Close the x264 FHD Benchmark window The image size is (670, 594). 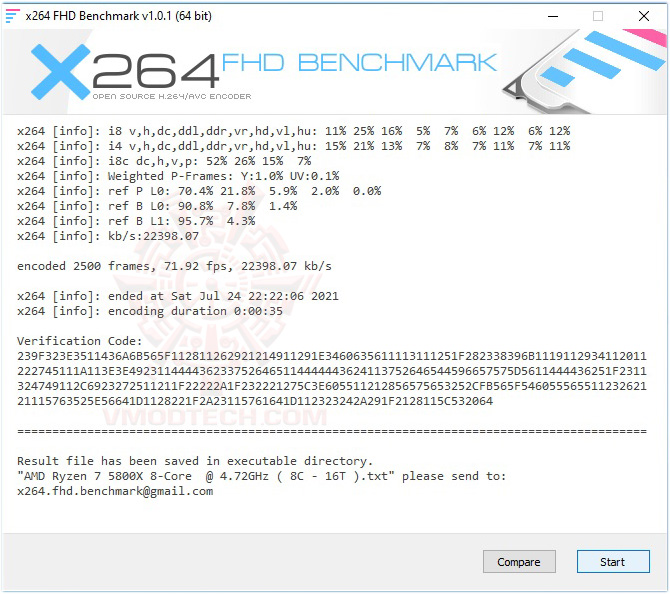click(644, 16)
